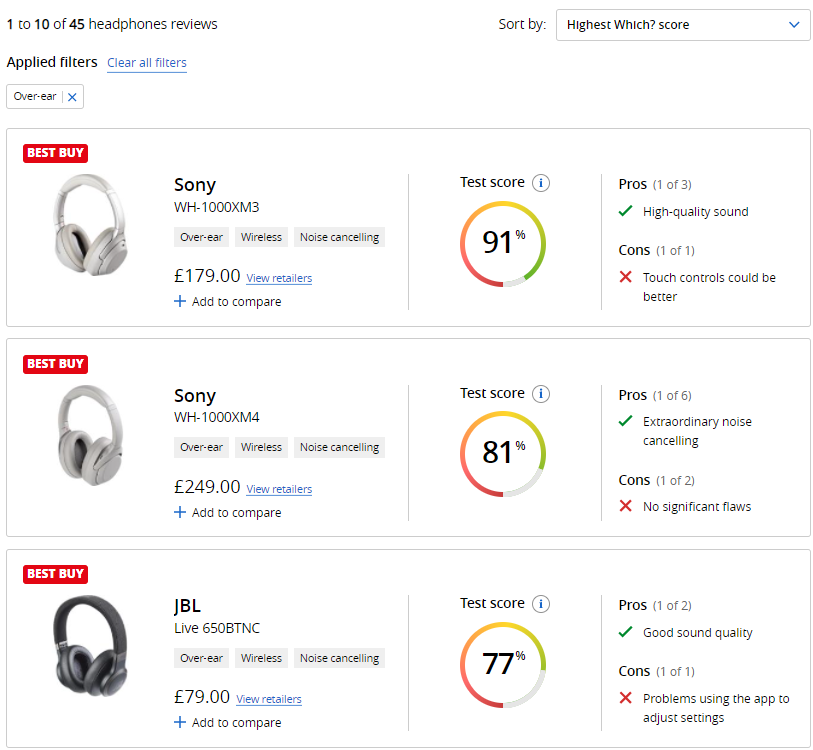813x750 pixels.
Task: Click info icon beside JBL Live 650BTNC test score
Action: tap(541, 603)
